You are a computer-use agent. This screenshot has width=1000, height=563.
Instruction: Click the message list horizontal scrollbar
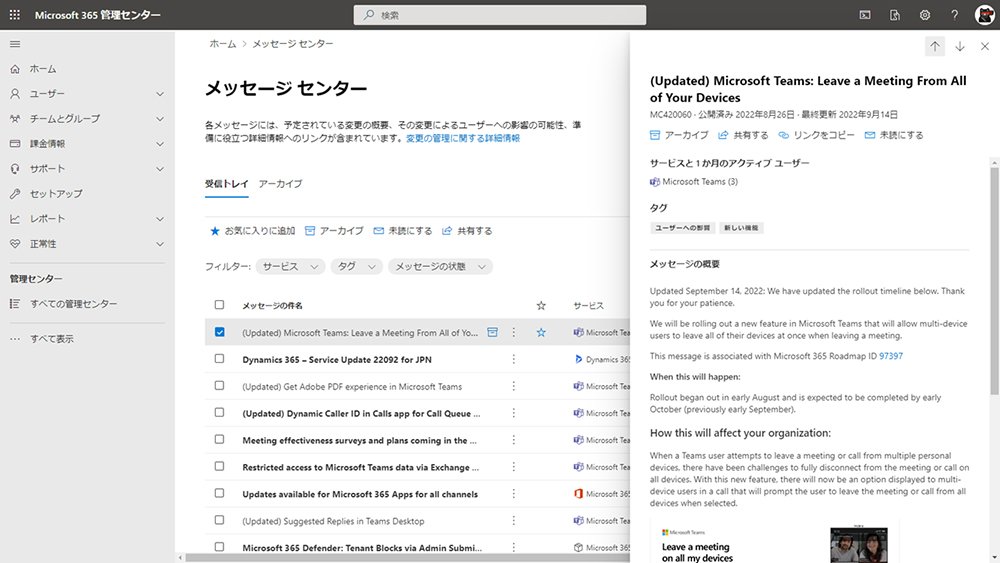pyautogui.click(x=407, y=557)
